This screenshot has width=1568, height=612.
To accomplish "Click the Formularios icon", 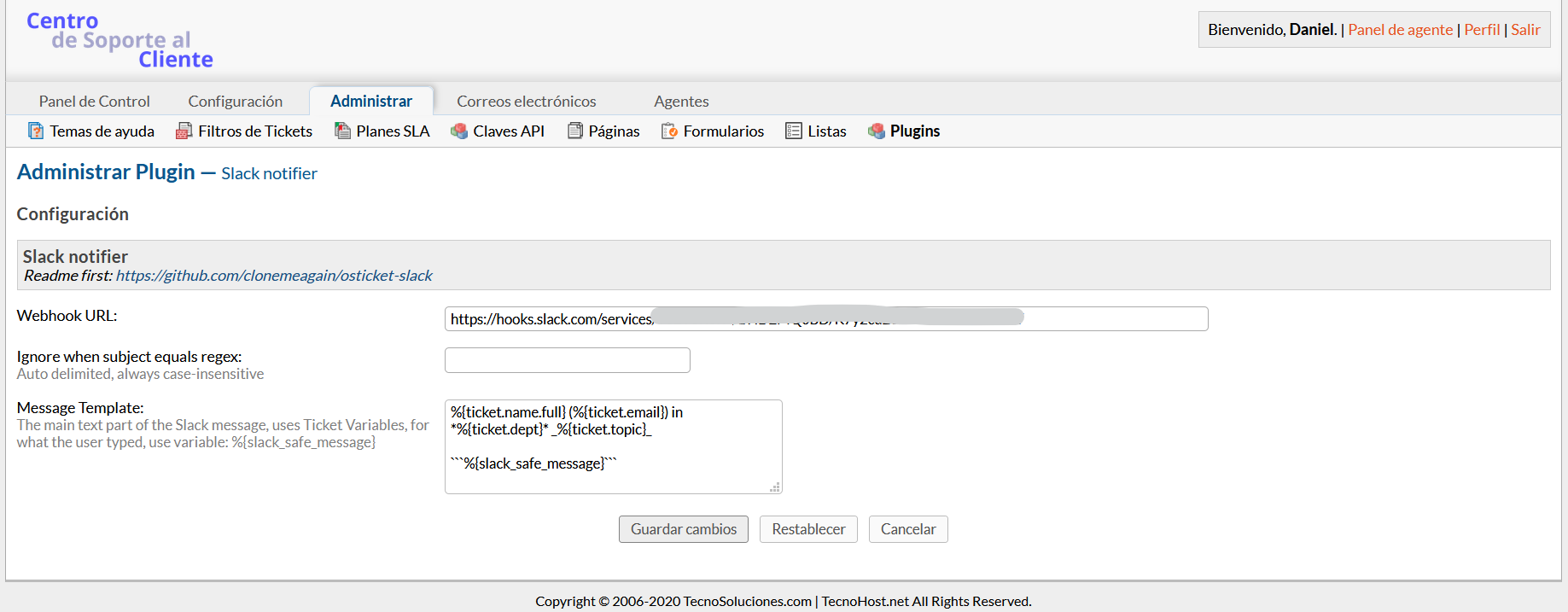I will tap(669, 131).
